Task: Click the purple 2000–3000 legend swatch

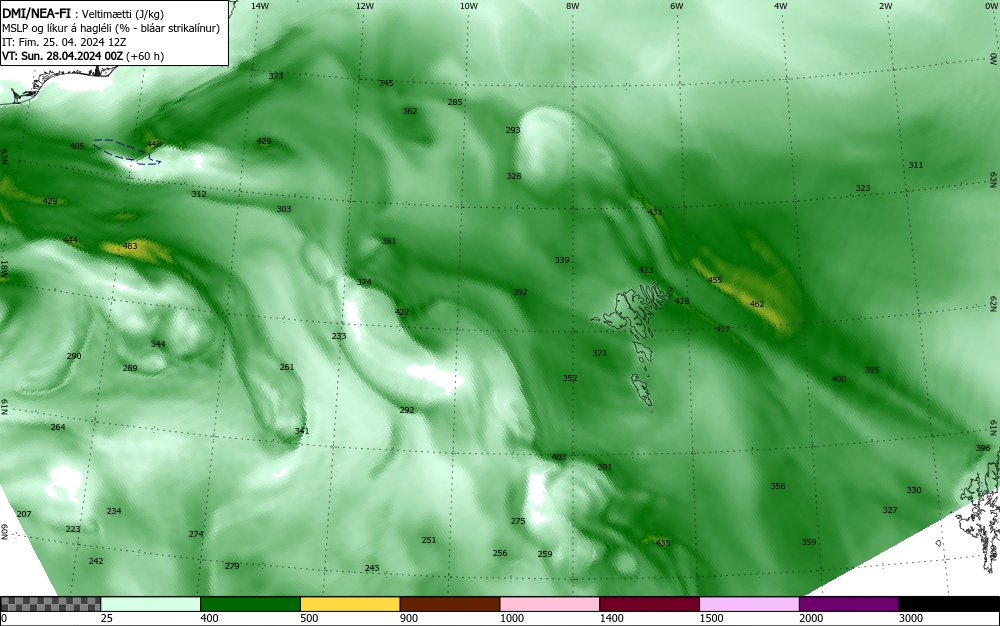Action: pos(849,604)
